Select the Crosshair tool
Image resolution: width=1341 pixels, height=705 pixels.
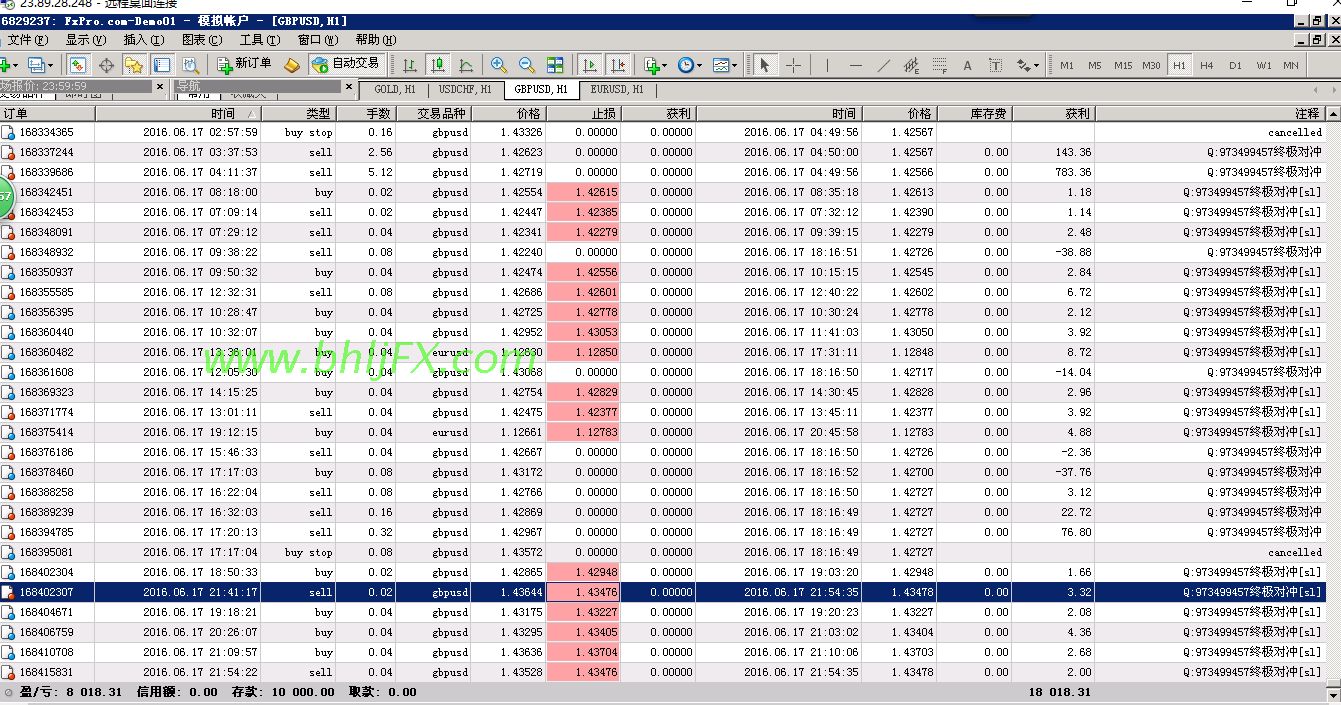pyautogui.click(x=793, y=65)
